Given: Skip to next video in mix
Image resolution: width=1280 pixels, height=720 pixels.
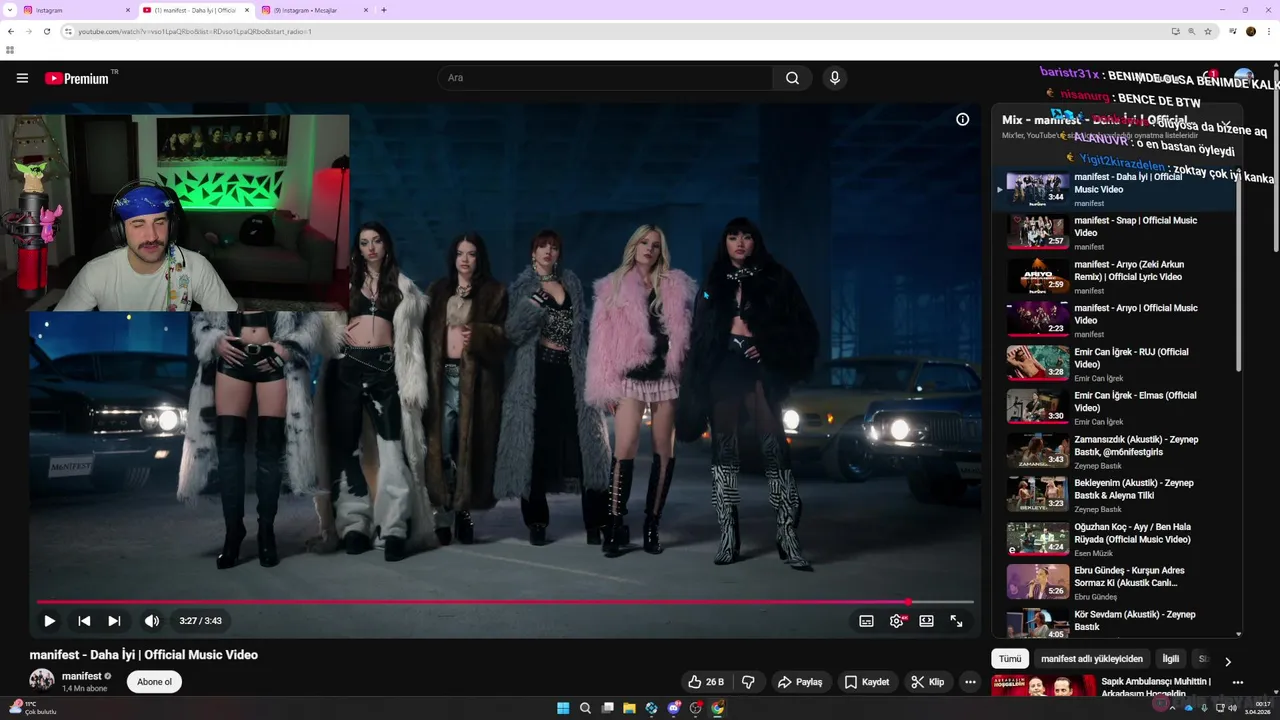Looking at the screenshot, I should [114, 621].
